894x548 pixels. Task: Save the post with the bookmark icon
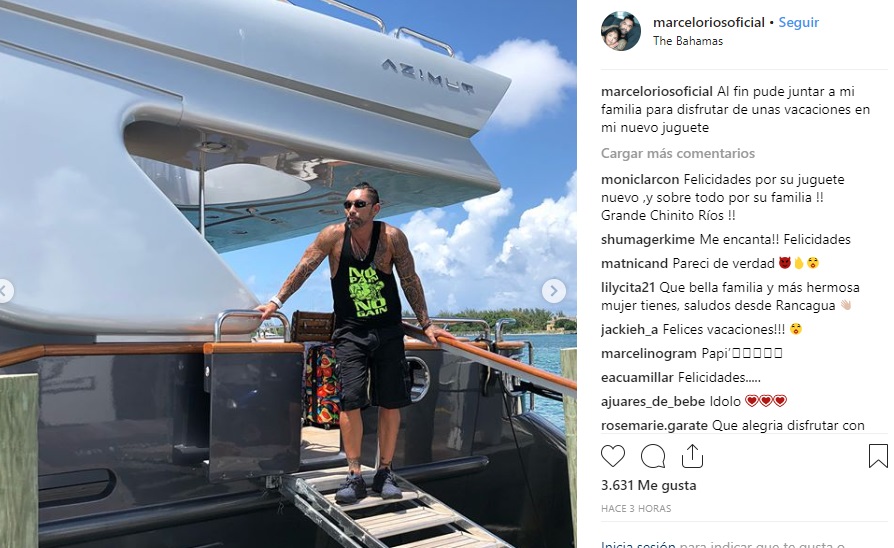(x=878, y=456)
